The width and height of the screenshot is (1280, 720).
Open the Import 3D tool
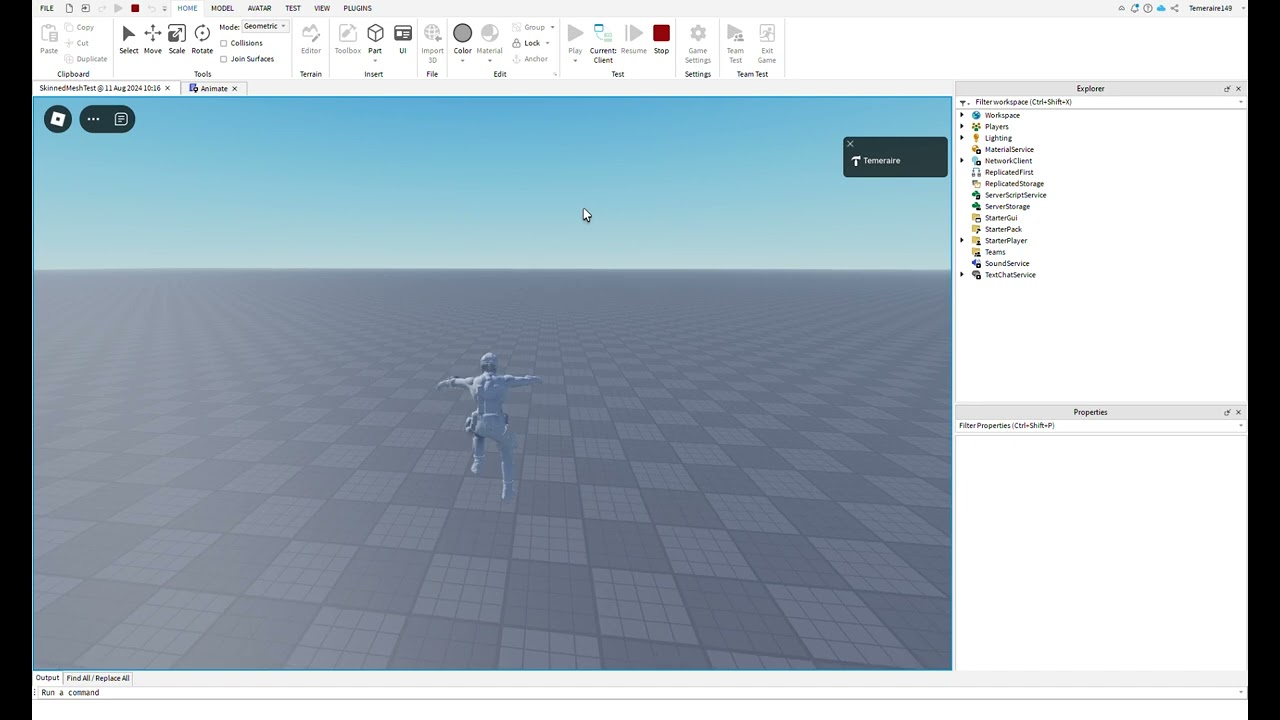click(x=432, y=40)
